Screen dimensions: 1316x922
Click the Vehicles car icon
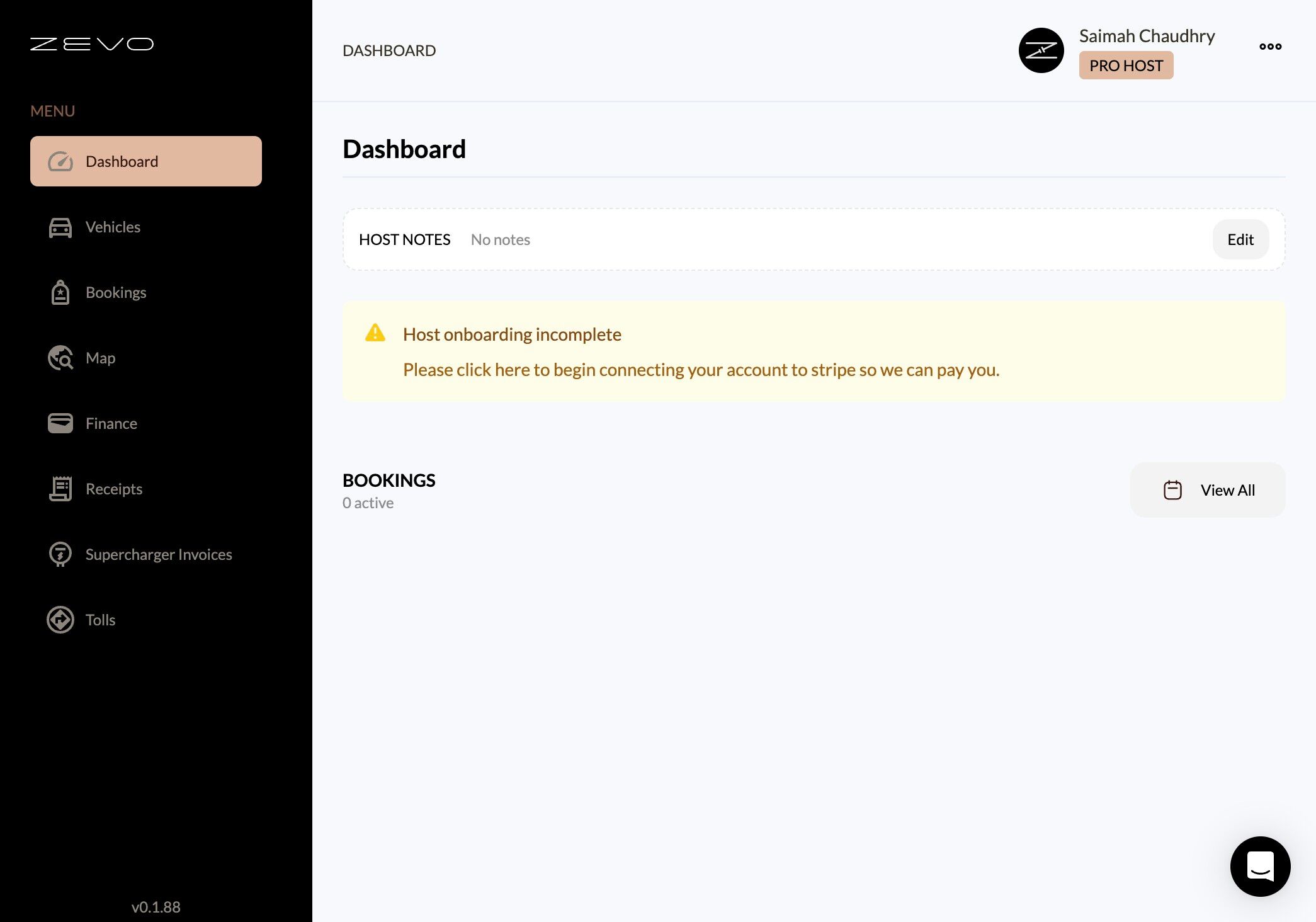[60, 227]
